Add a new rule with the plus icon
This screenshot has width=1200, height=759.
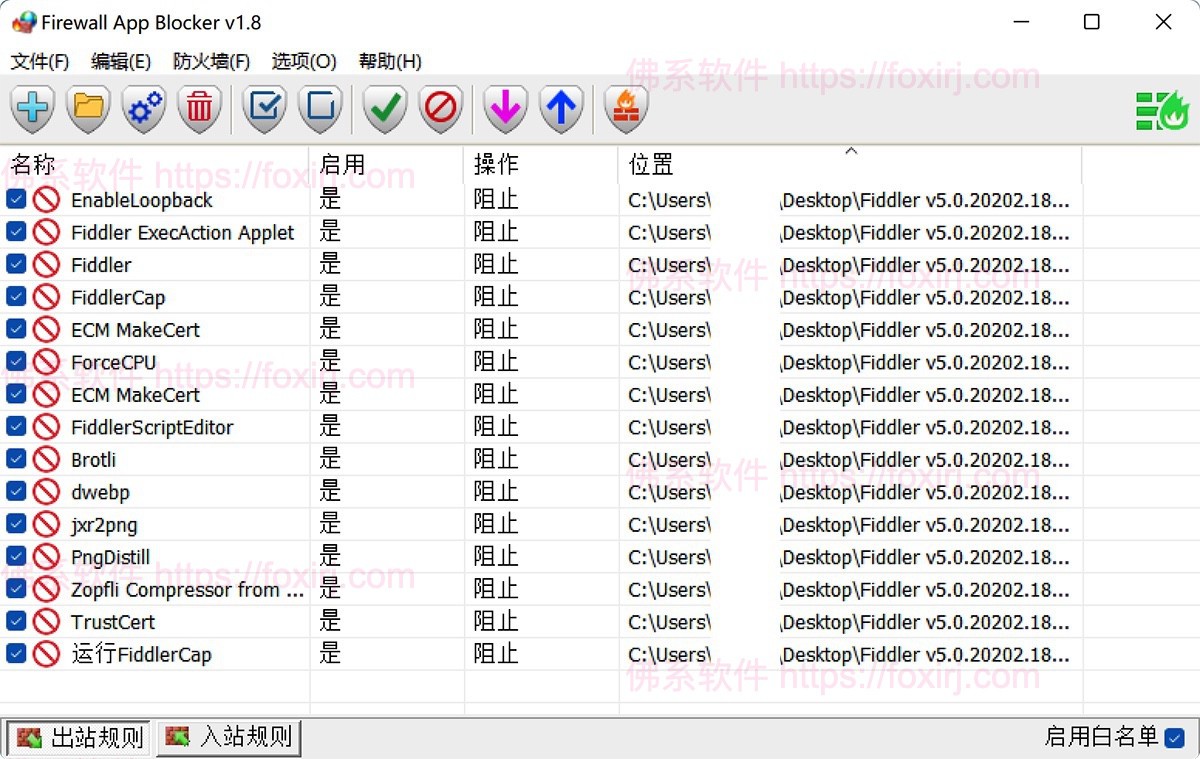(x=32, y=110)
